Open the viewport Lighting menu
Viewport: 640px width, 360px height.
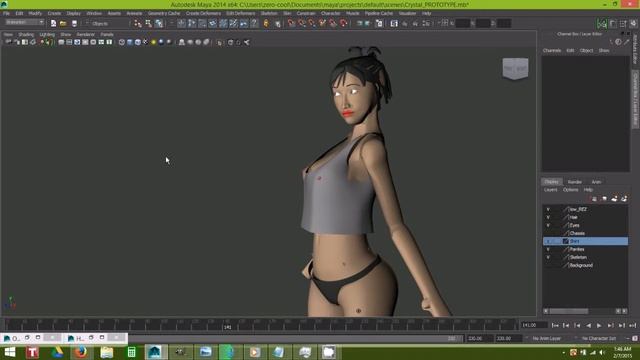(47, 35)
